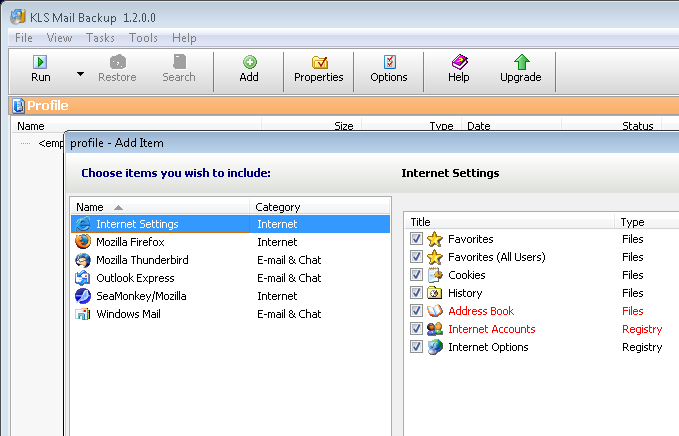The height and width of the screenshot is (436, 679).
Task: Click the Favorites (All Users) star icon
Action: pyautogui.click(x=435, y=257)
